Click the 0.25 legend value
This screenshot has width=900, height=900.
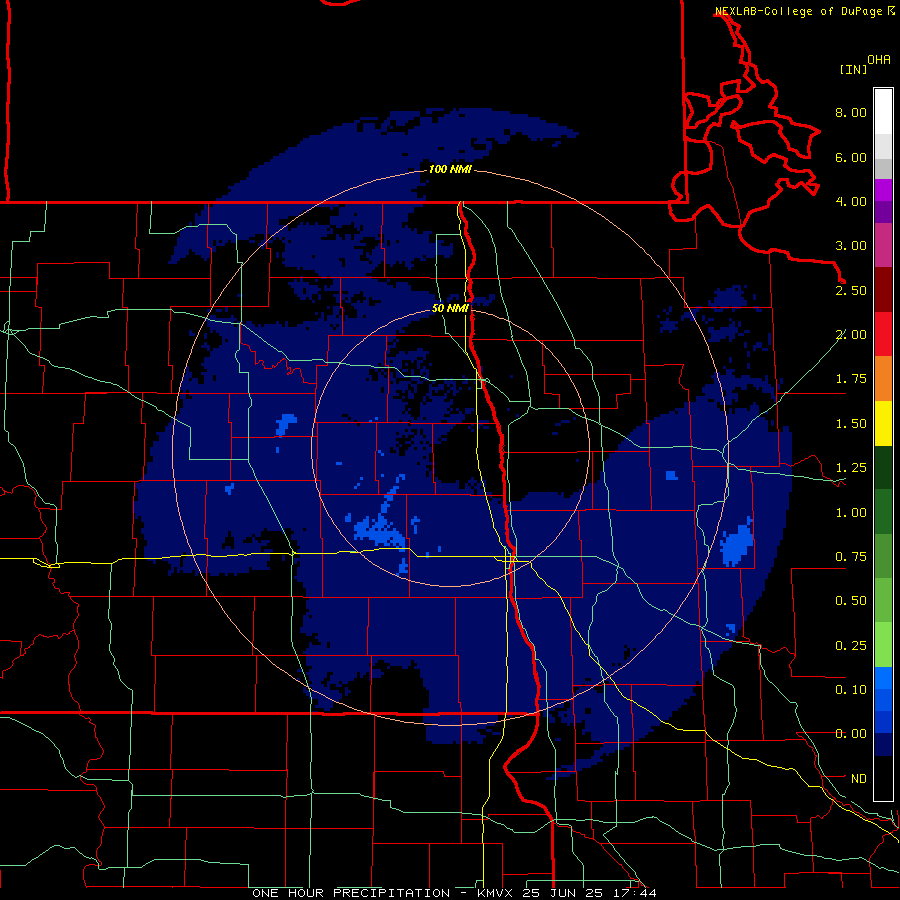point(851,645)
